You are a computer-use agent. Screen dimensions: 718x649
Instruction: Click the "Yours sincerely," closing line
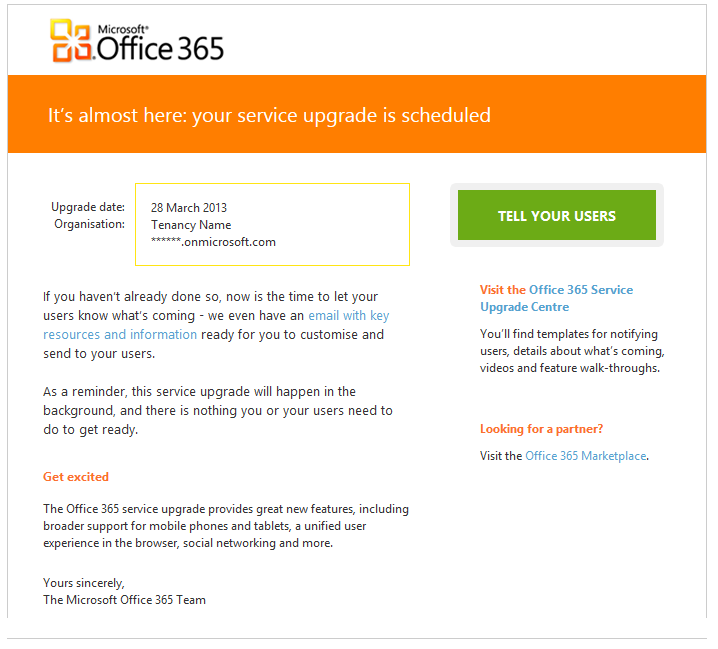(x=84, y=582)
